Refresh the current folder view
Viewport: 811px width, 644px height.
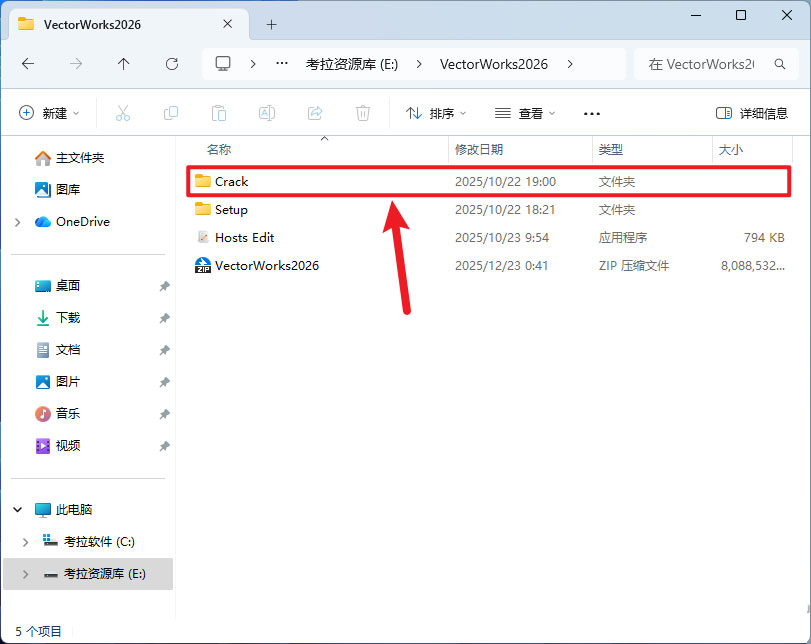(172, 64)
